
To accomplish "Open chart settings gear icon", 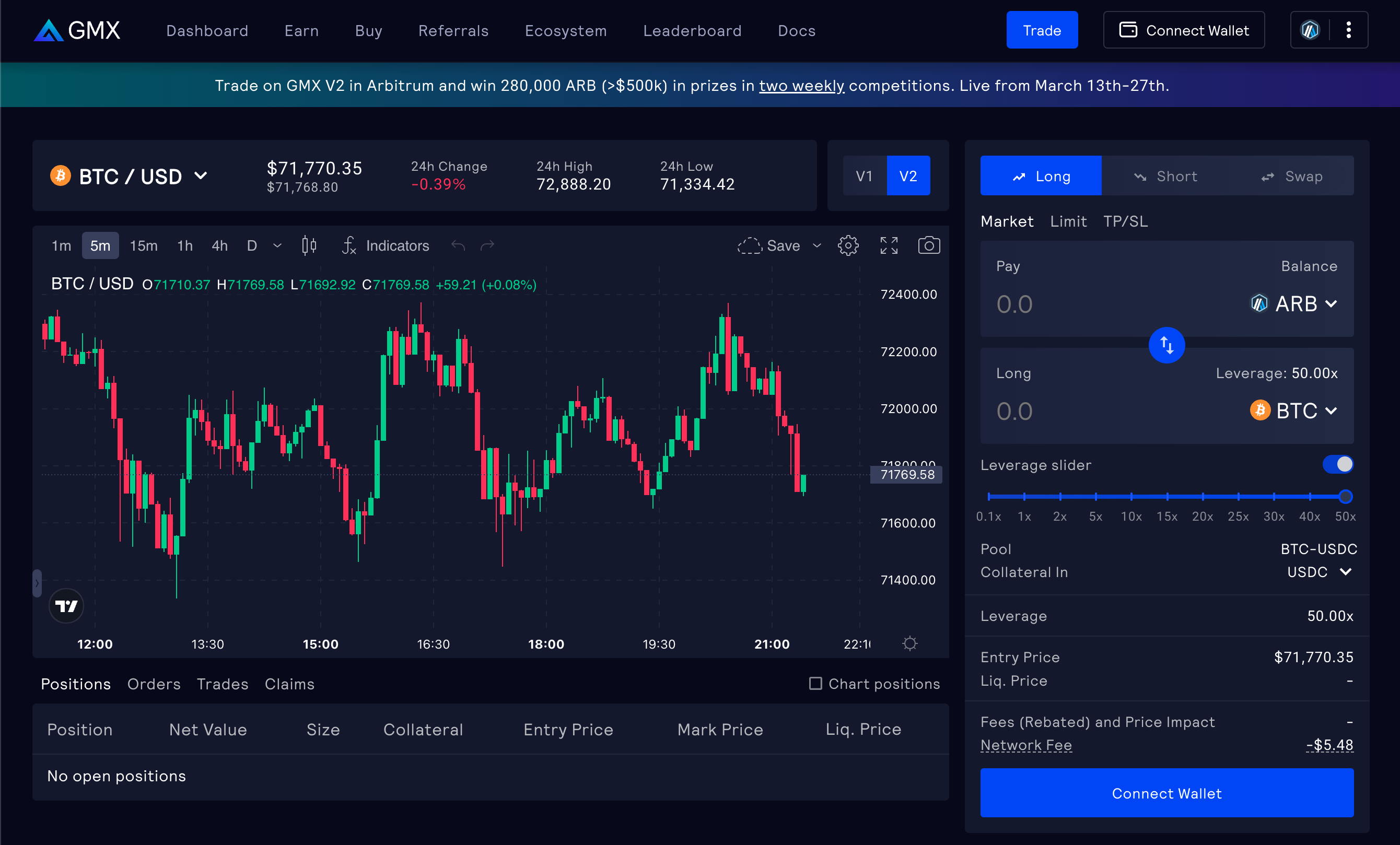I will (x=848, y=245).
